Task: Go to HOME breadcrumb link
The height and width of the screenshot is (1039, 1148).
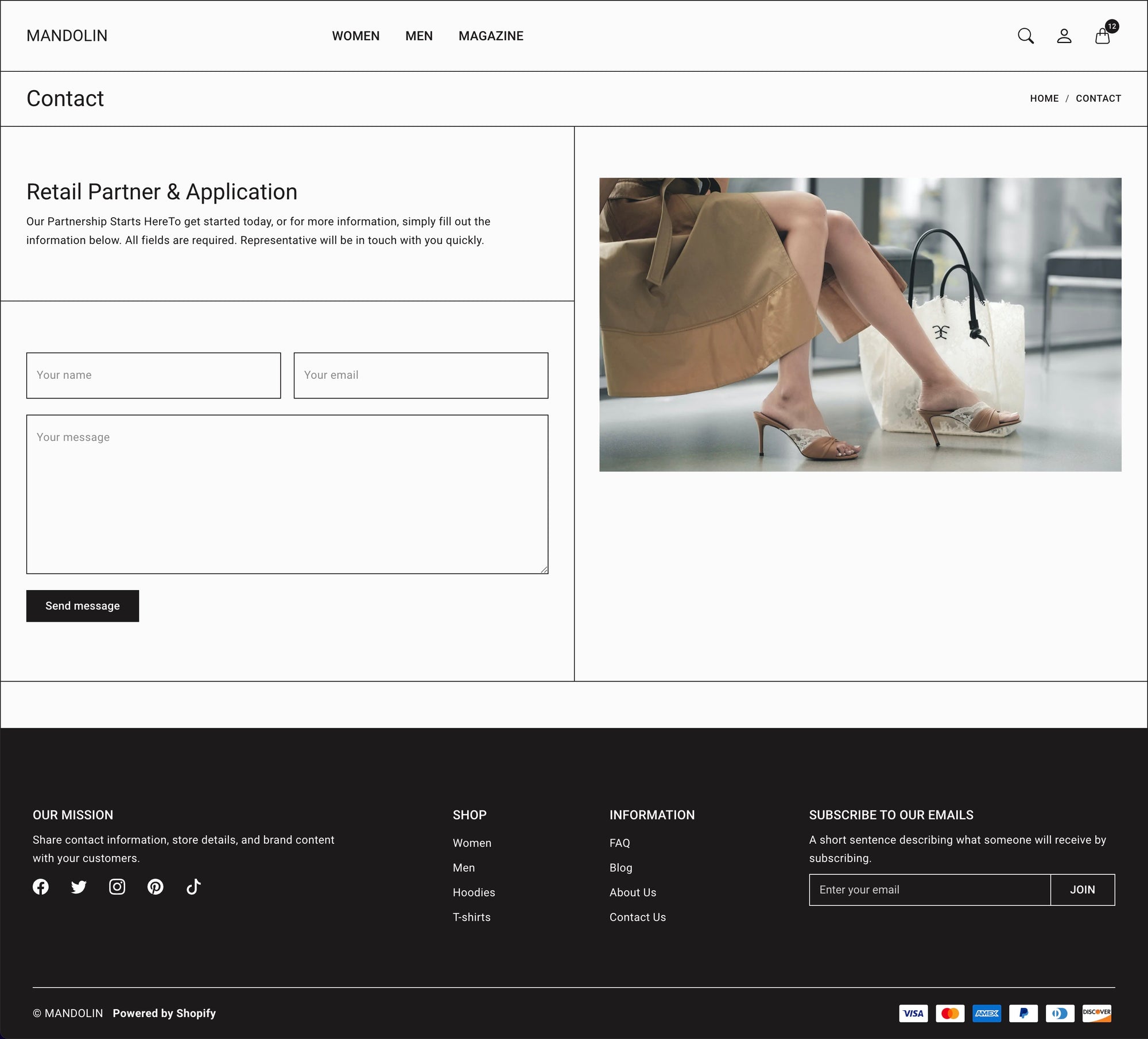Action: 1044,99
